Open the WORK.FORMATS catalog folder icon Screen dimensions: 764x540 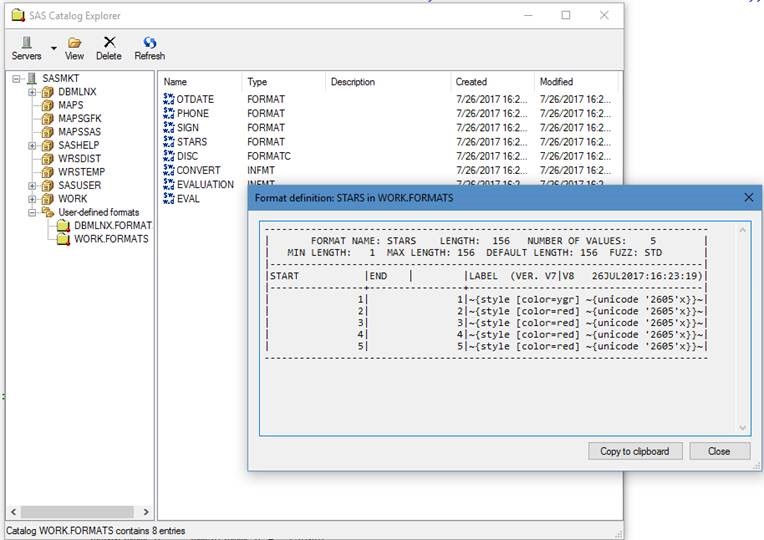pyautogui.click(x=63, y=239)
